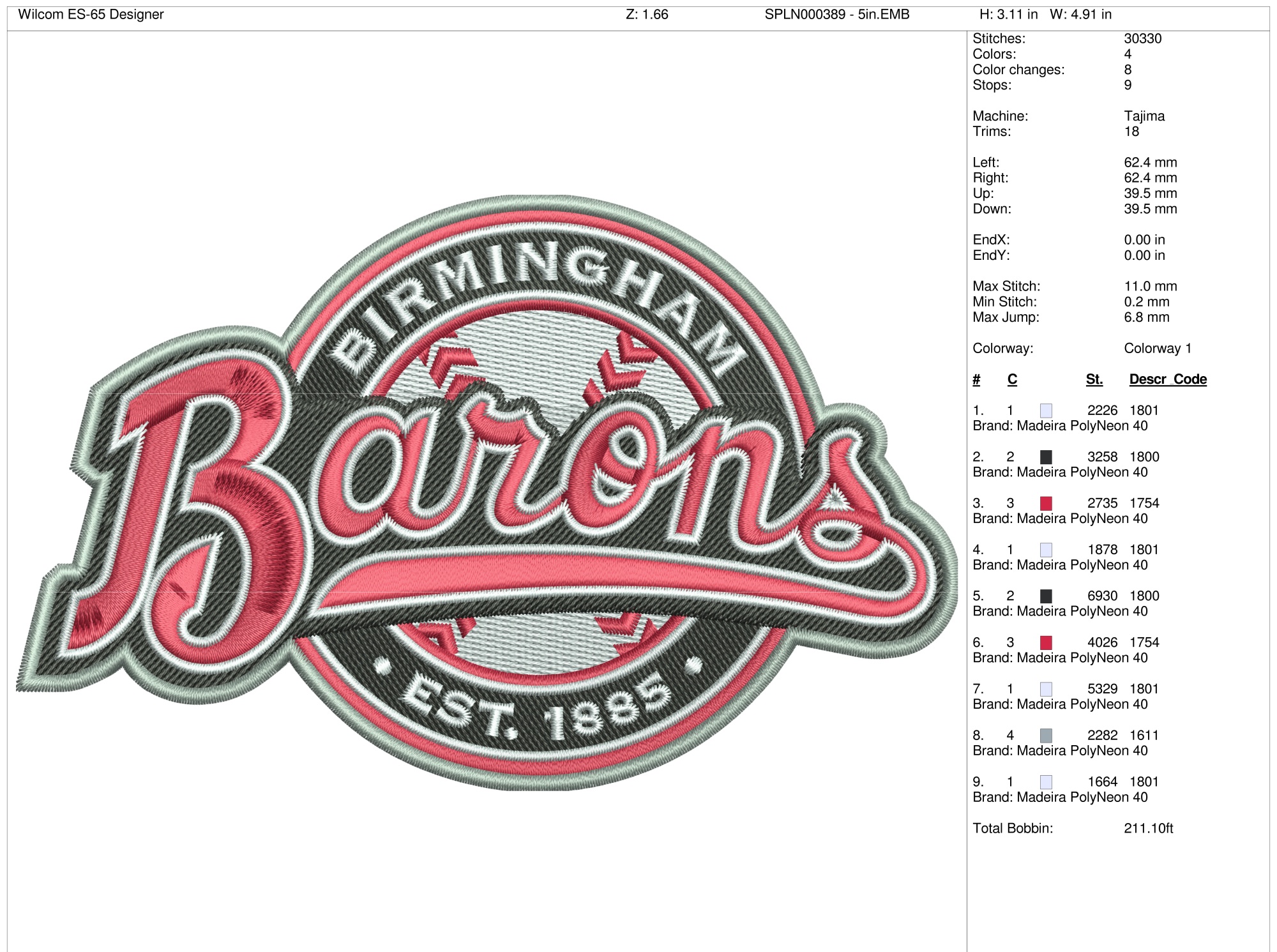Viewport: 1277px width, 952px height.
Task: Click the min stitch value '0.2 mm'
Action: point(1147,302)
